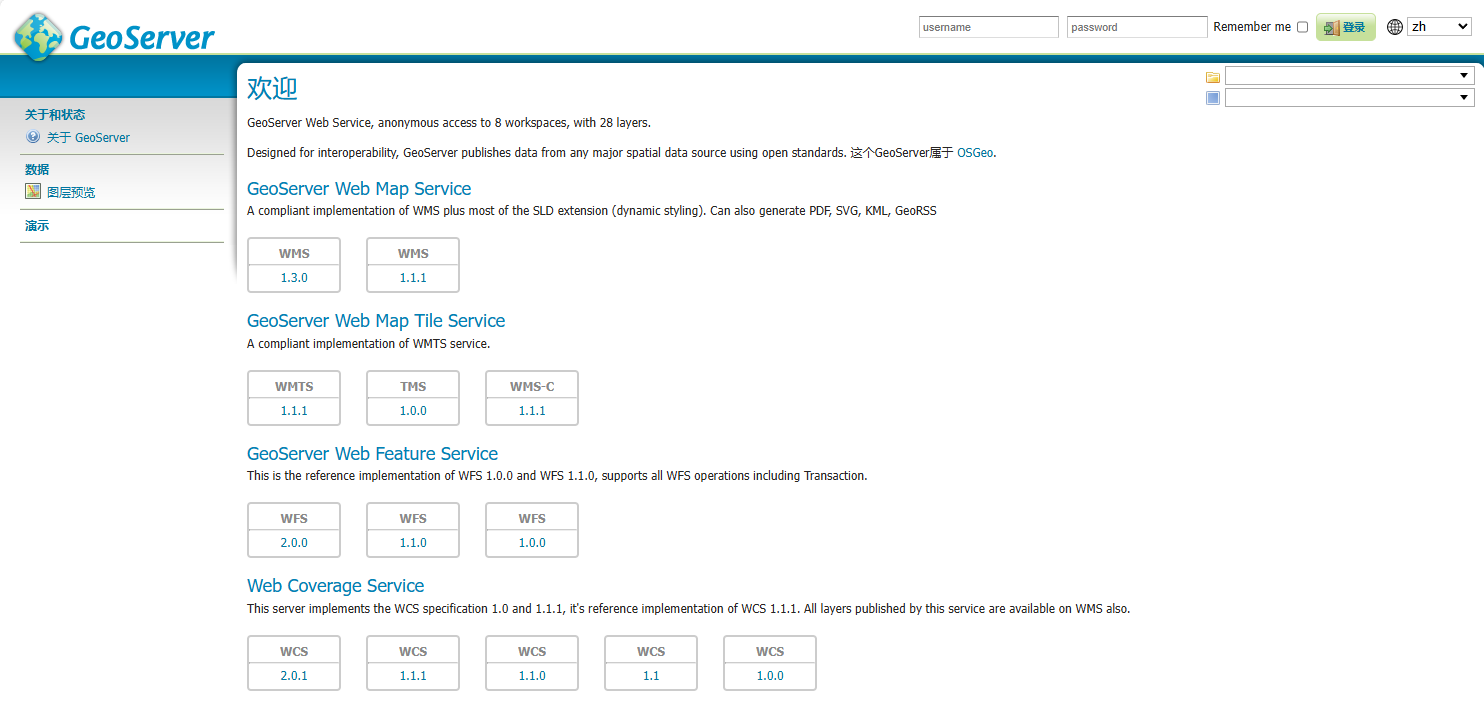Click the layer preview (图层预览) icon
Screen dimensions: 1484x703
tap(33, 191)
